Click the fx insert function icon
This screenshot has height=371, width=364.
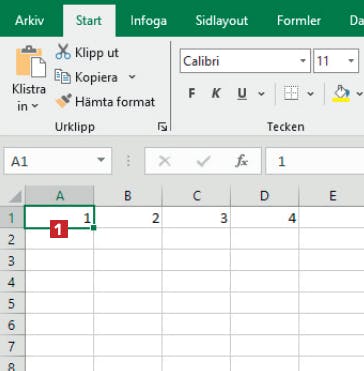(241, 161)
